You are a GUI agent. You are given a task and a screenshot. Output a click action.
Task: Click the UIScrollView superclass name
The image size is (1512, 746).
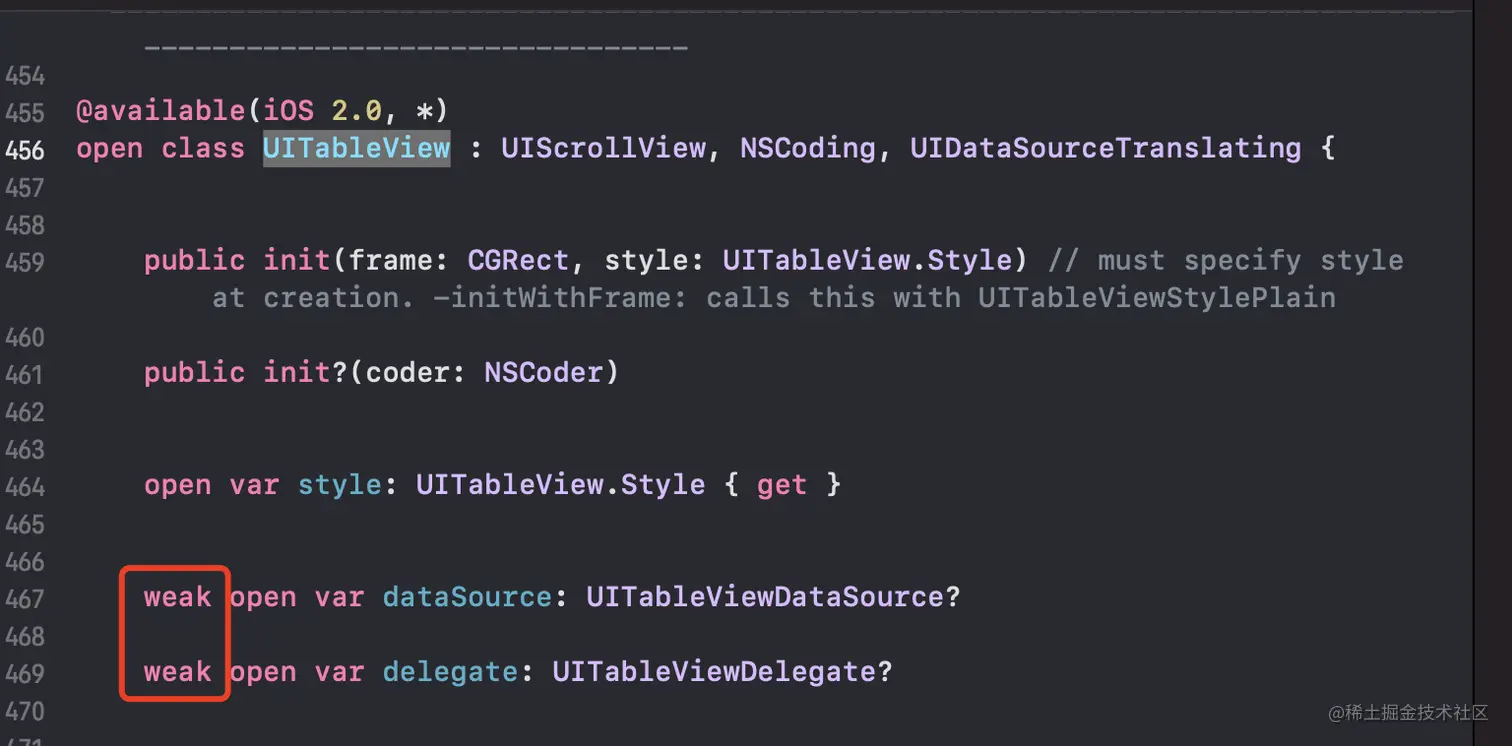coord(603,149)
